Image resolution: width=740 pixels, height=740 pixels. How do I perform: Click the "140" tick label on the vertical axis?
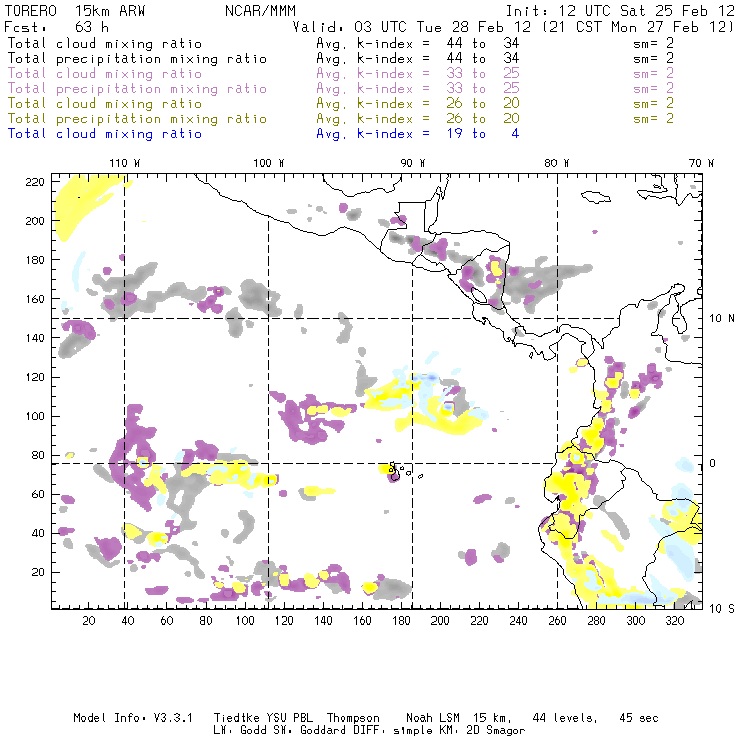point(35,338)
